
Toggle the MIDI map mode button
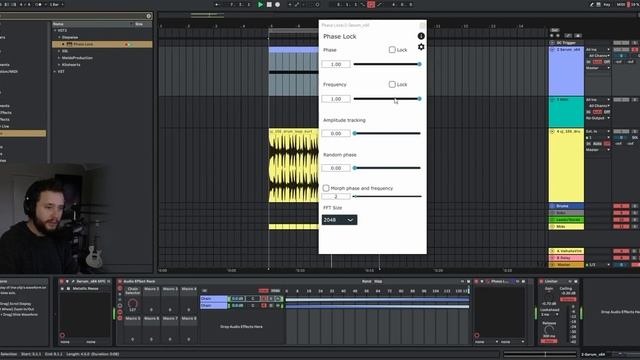[621, 4]
